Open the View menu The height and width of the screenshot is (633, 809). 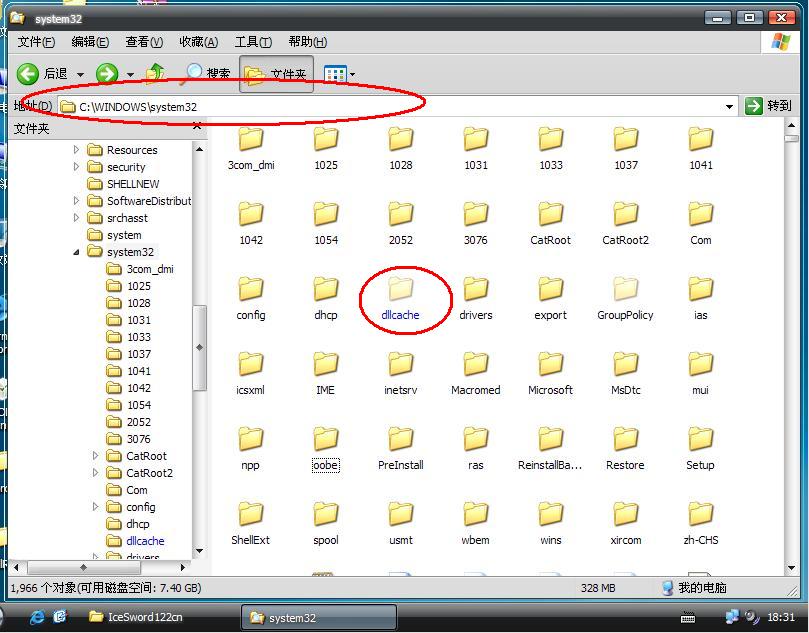point(144,42)
